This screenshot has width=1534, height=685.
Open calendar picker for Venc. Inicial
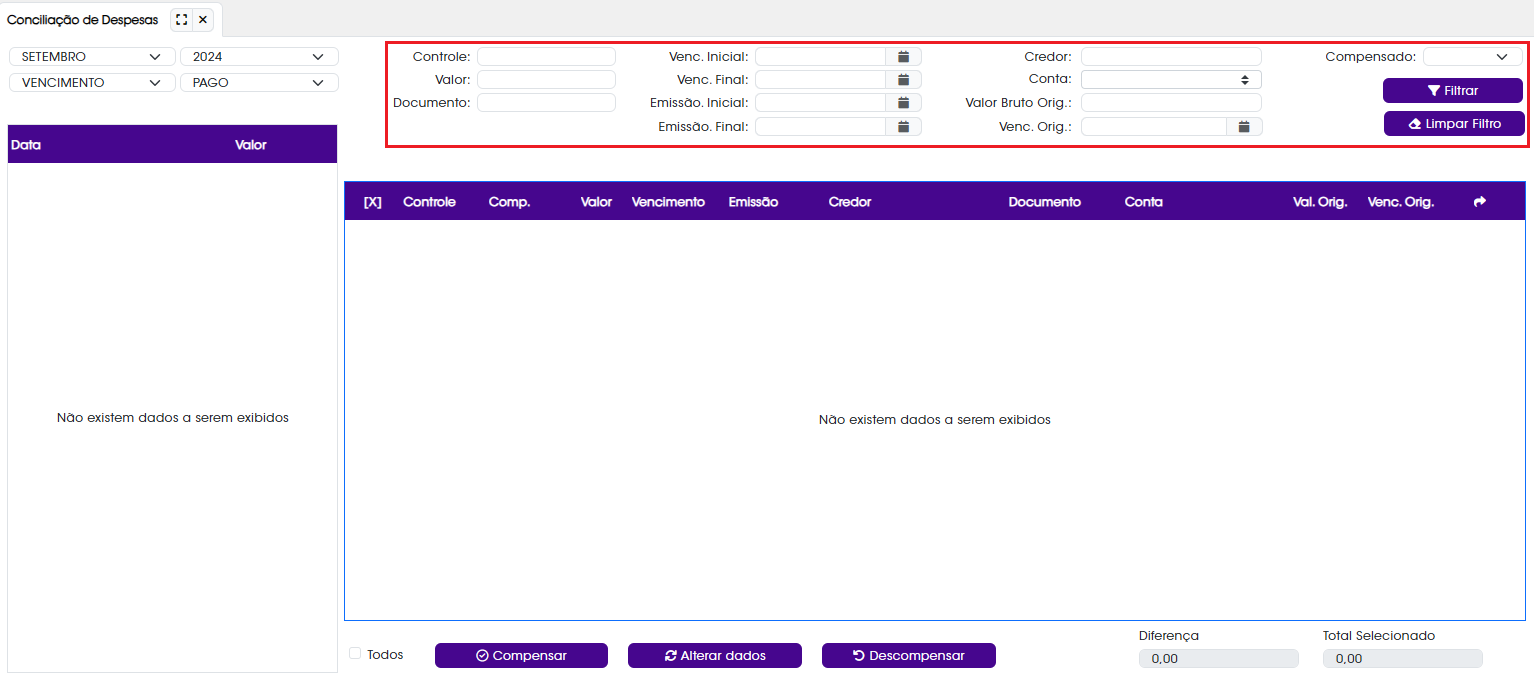[903, 57]
